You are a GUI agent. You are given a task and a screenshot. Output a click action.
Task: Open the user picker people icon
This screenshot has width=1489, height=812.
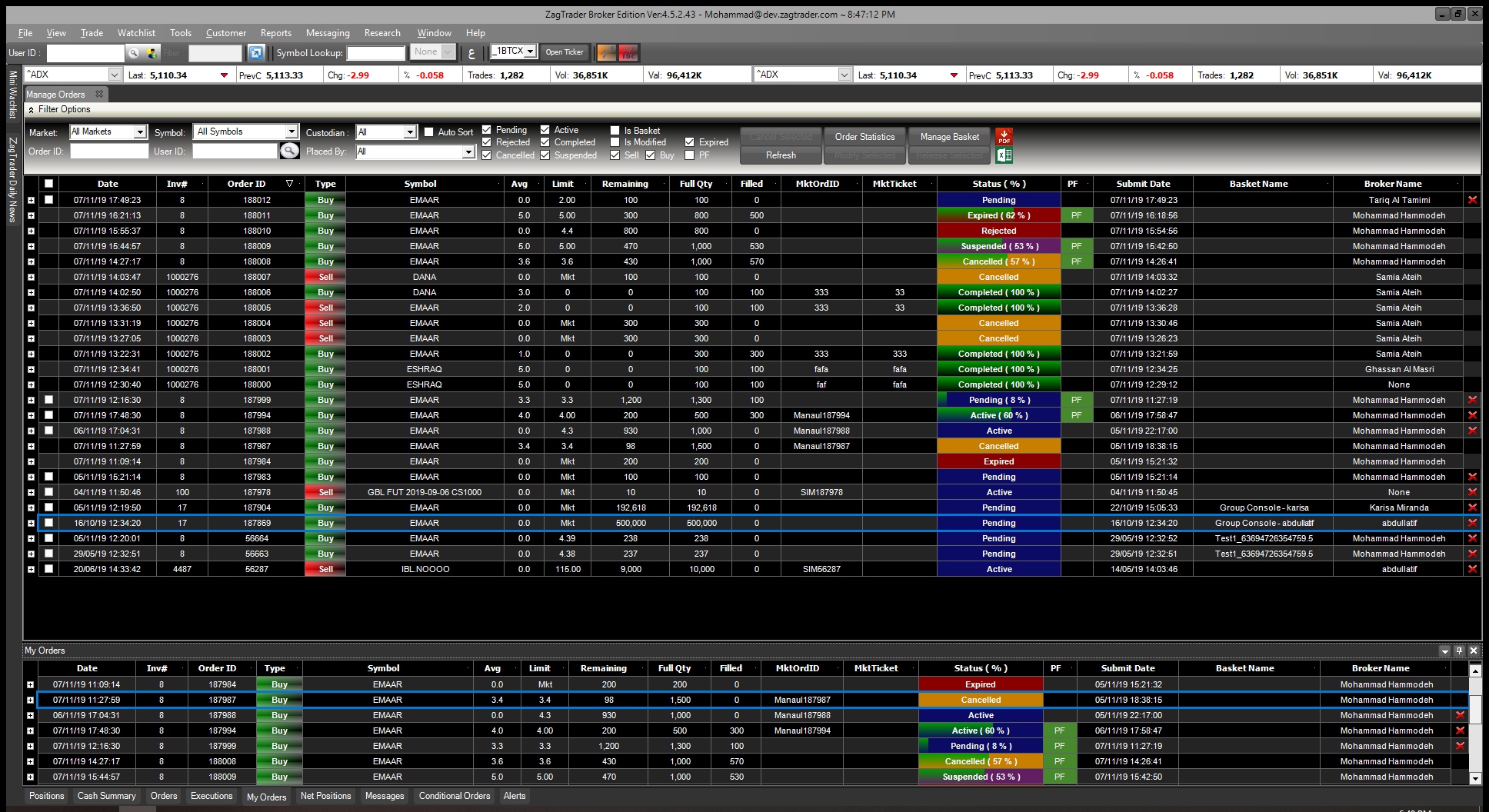point(152,53)
